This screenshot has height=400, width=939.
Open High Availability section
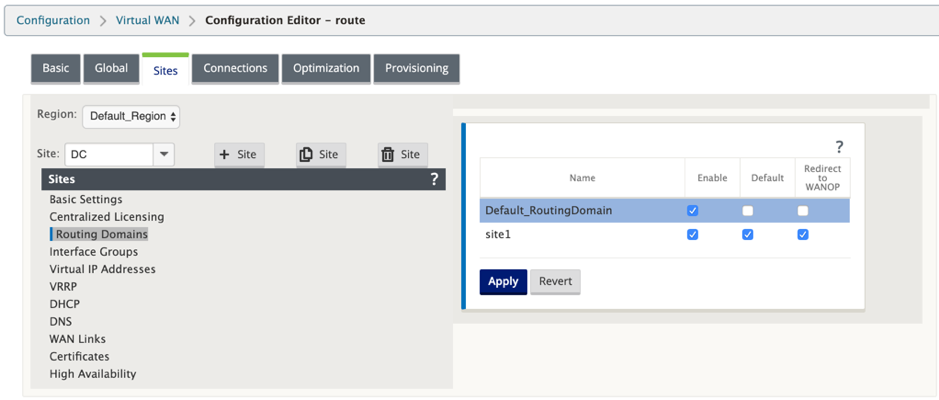coord(92,374)
